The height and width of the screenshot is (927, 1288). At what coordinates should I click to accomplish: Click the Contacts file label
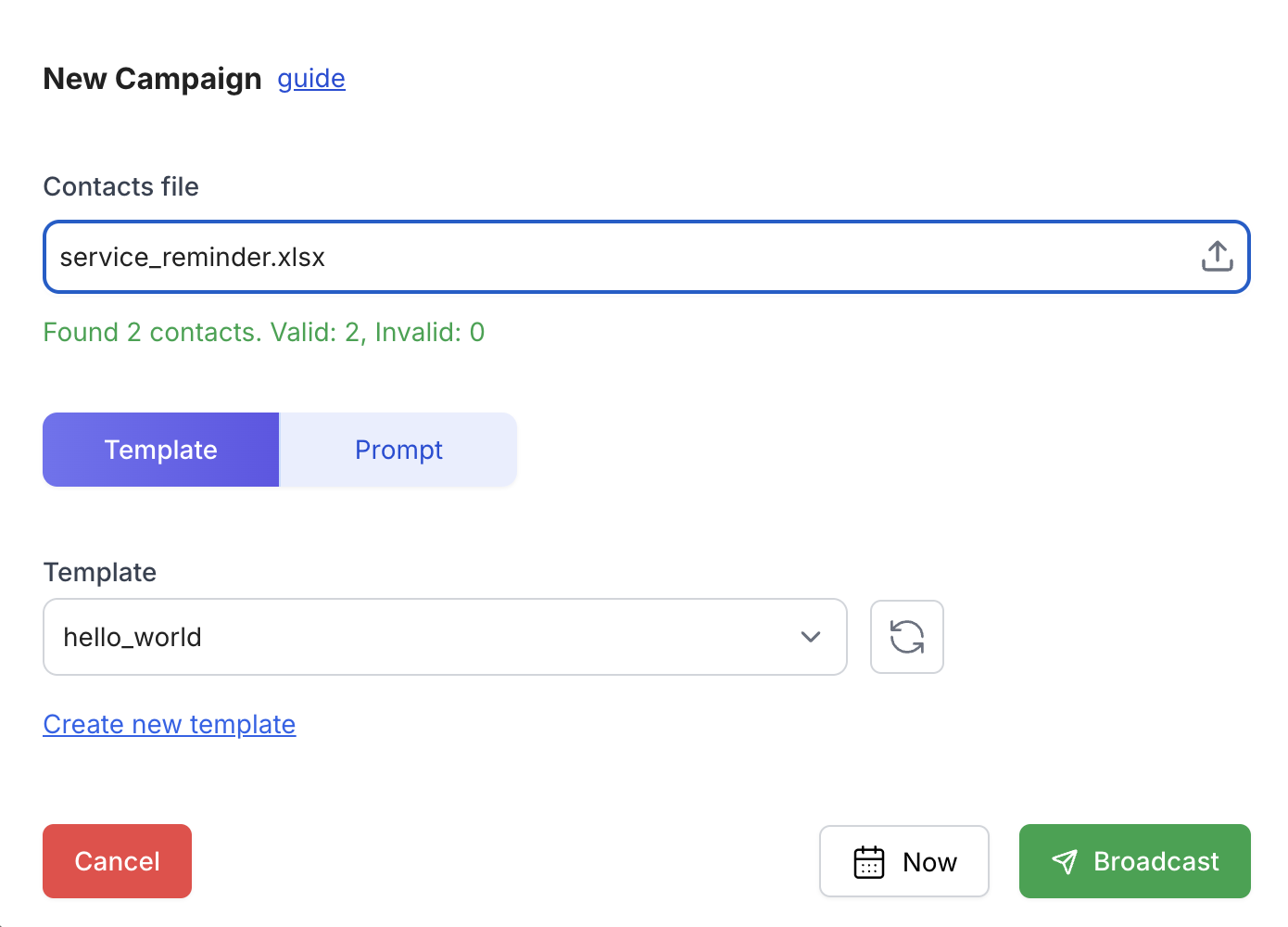pos(121,186)
